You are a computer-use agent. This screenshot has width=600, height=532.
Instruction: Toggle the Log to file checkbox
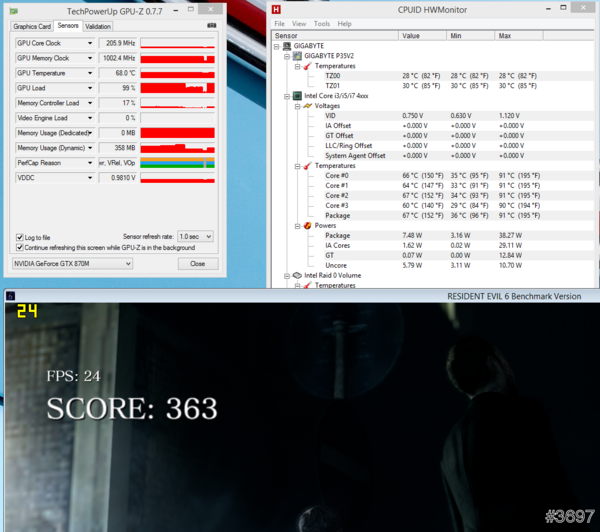point(20,237)
